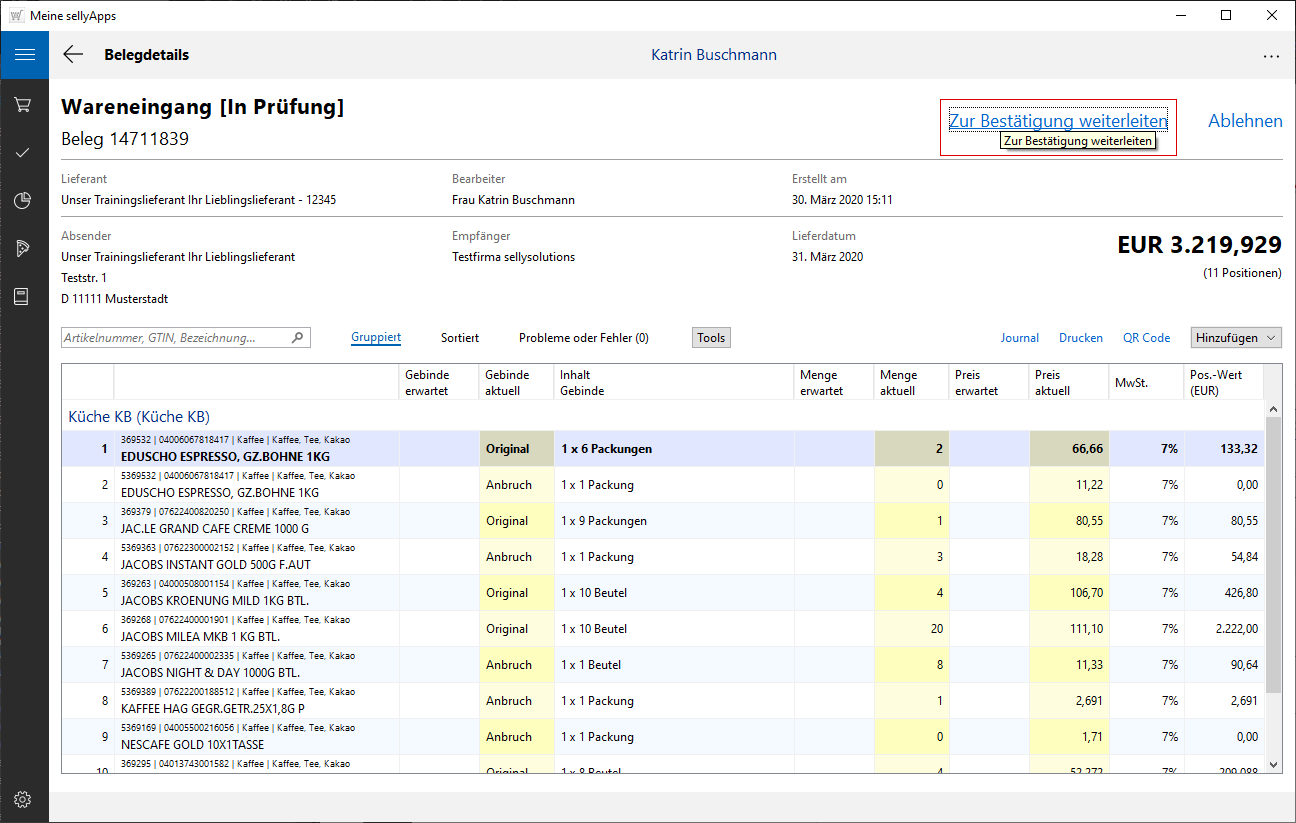Click the article number search field
This screenshot has width=1296, height=823.
pyautogui.click(x=175, y=338)
